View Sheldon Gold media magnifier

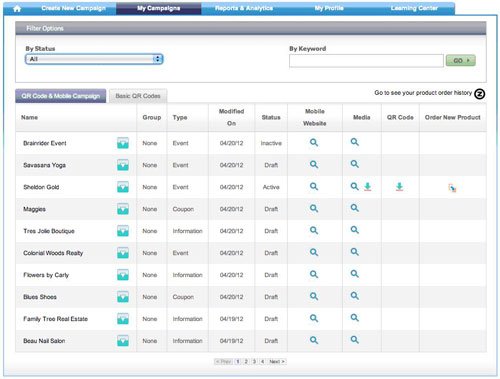click(x=355, y=187)
